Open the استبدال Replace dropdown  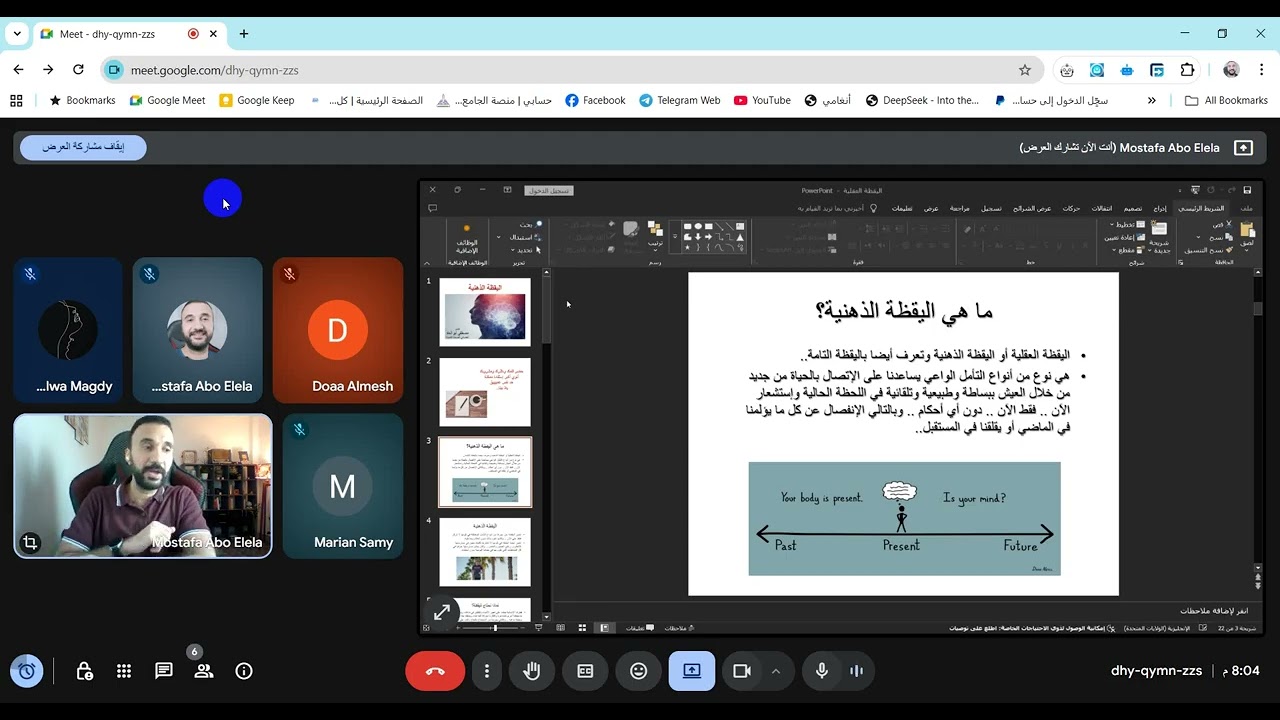click(x=521, y=237)
